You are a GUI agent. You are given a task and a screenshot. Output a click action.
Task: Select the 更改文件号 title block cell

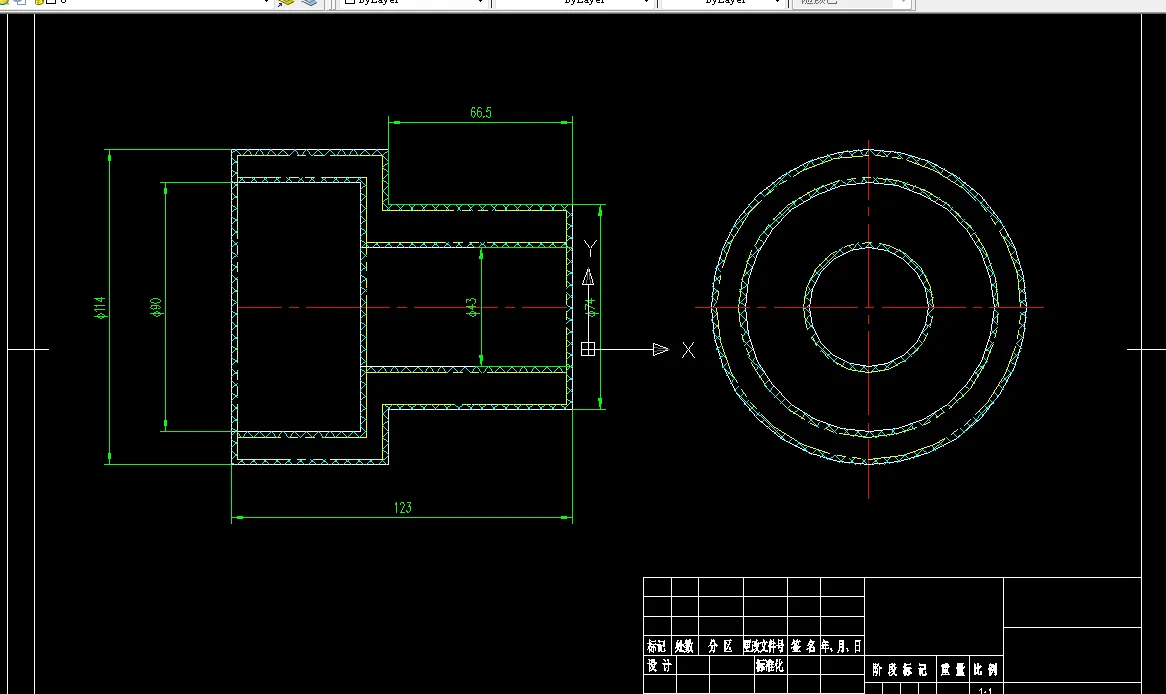(764, 646)
